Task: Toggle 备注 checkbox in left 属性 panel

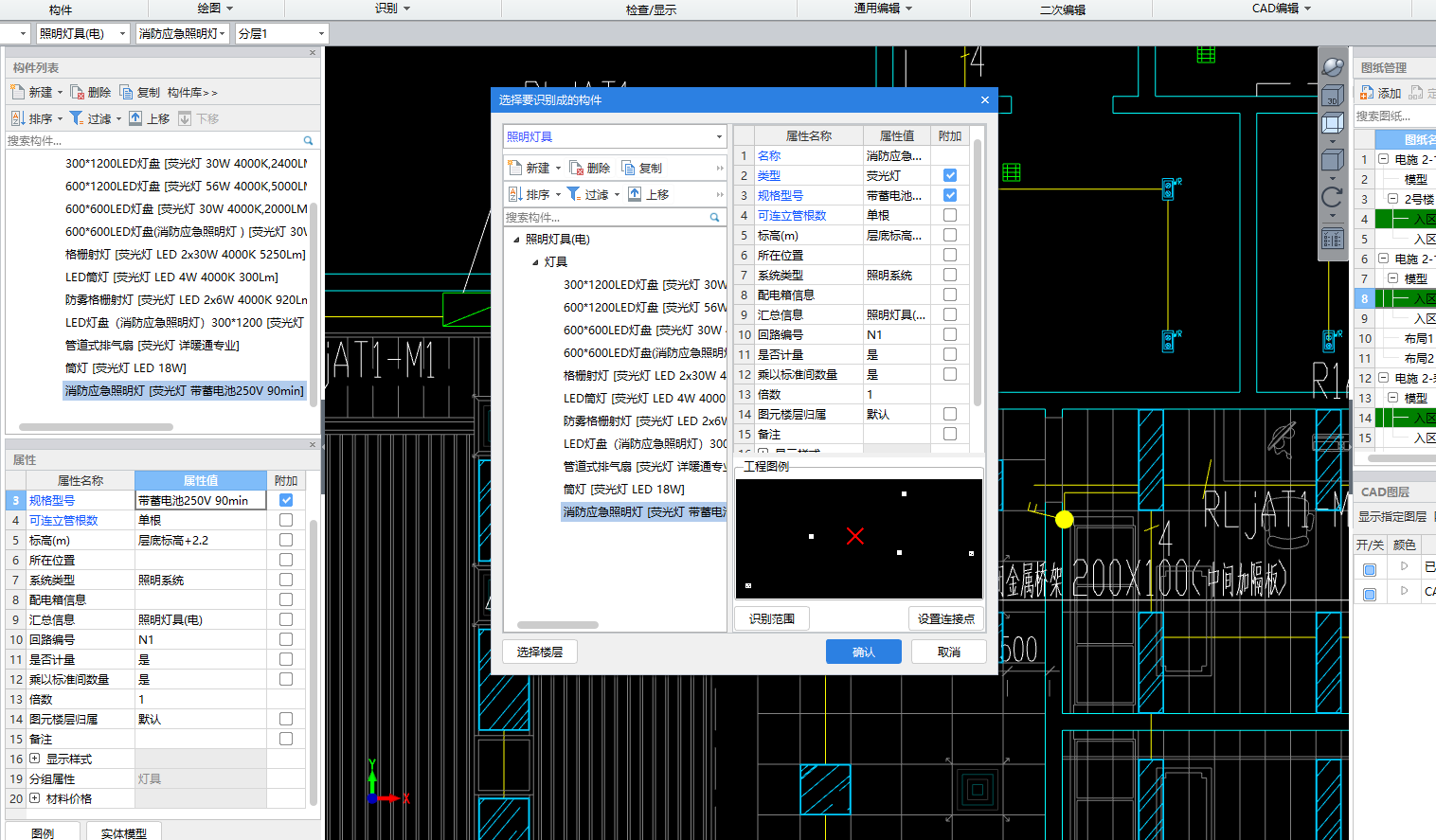Action: 286,739
